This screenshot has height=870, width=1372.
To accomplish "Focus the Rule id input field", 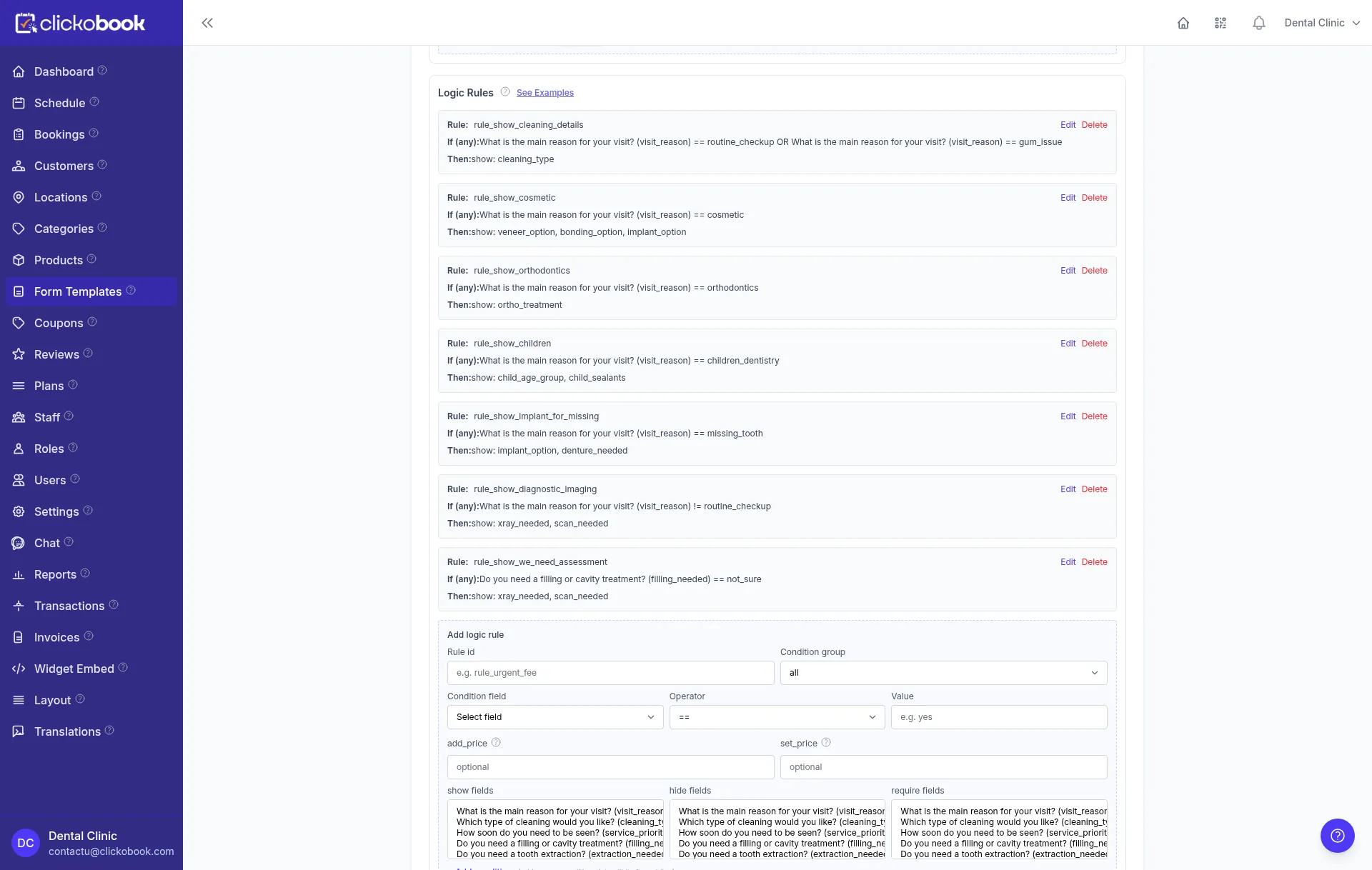I will tap(610, 673).
